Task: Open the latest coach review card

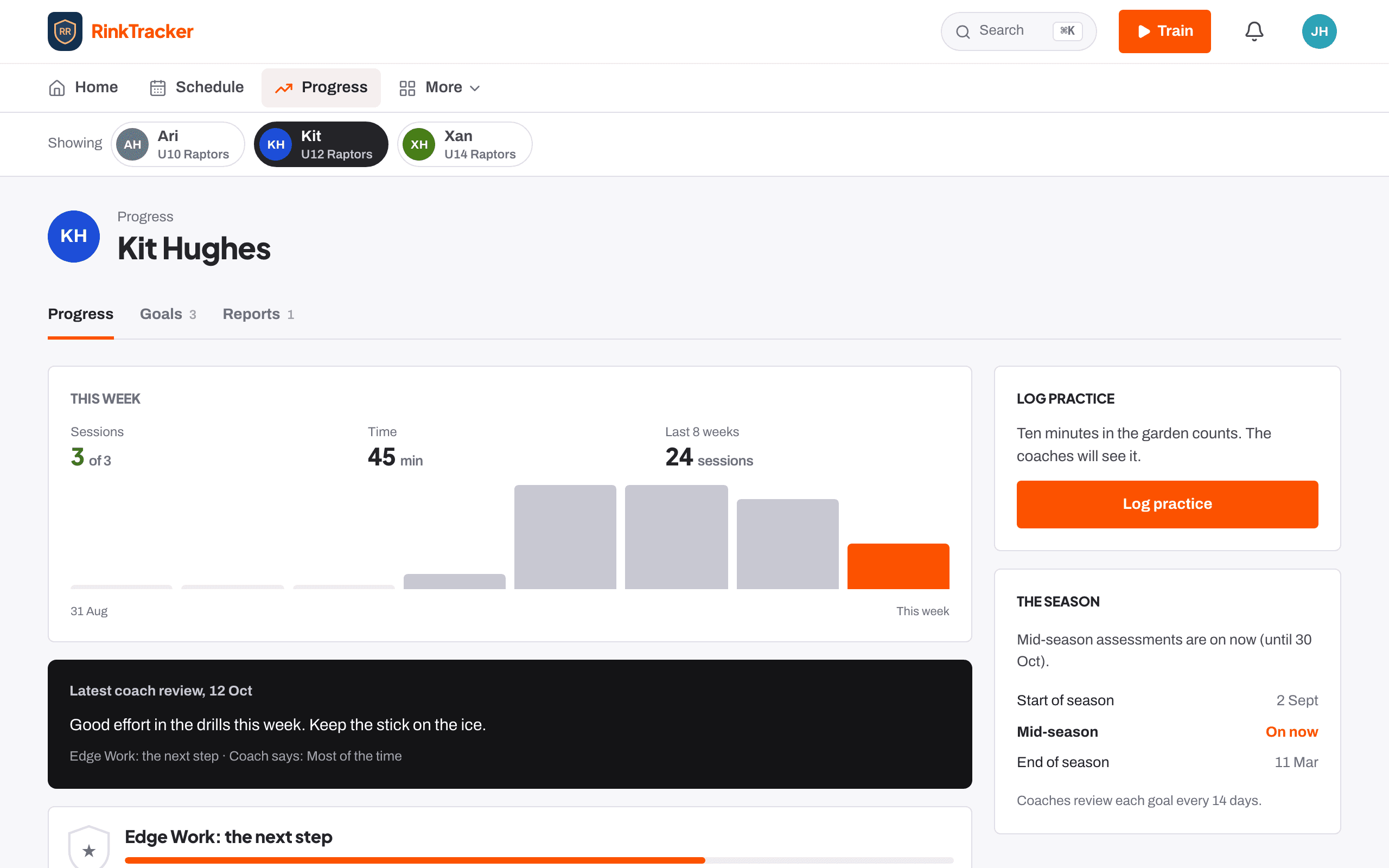Action: pos(509,724)
